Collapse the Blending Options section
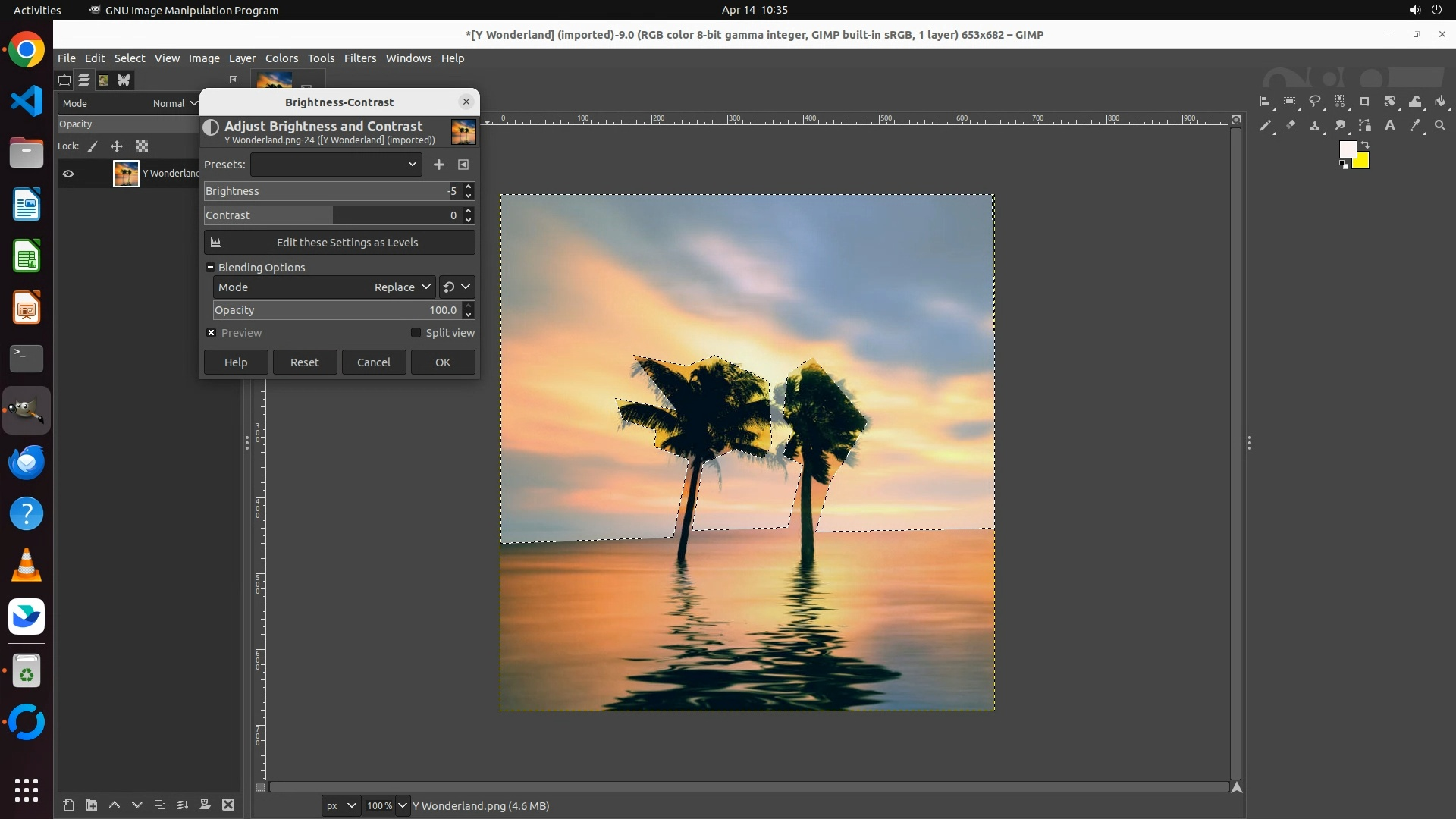The image size is (1456, 819). pyautogui.click(x=210, y=268)
